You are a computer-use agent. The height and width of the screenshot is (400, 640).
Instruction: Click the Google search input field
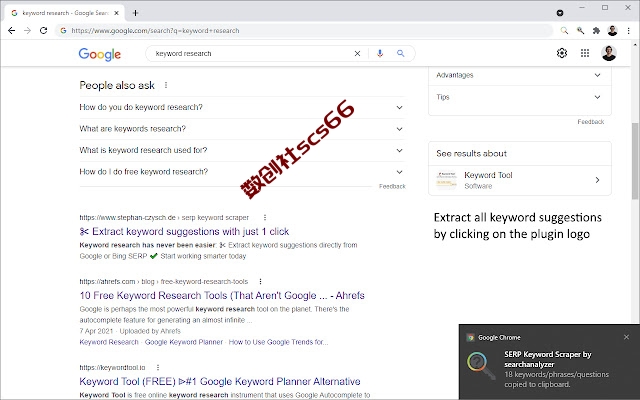[251, 53]
